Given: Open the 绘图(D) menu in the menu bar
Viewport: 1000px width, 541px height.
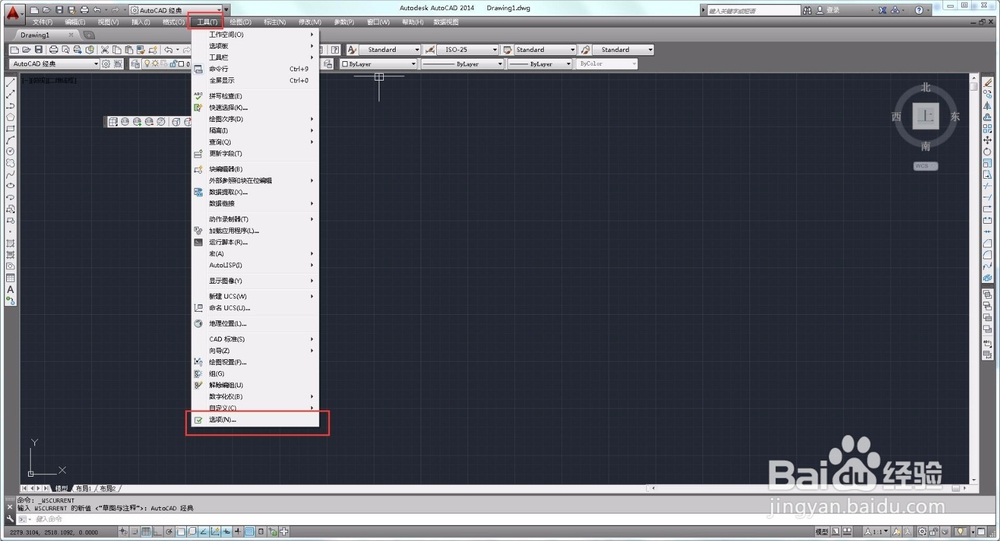Looking at the screenshot, I should [x=240, y=22].
